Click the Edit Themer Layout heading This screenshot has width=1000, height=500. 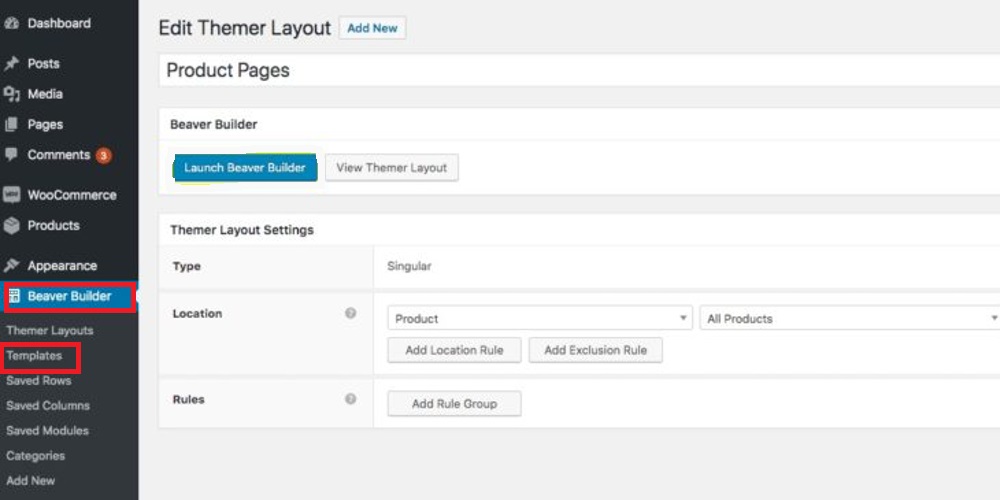pos(245,28)
